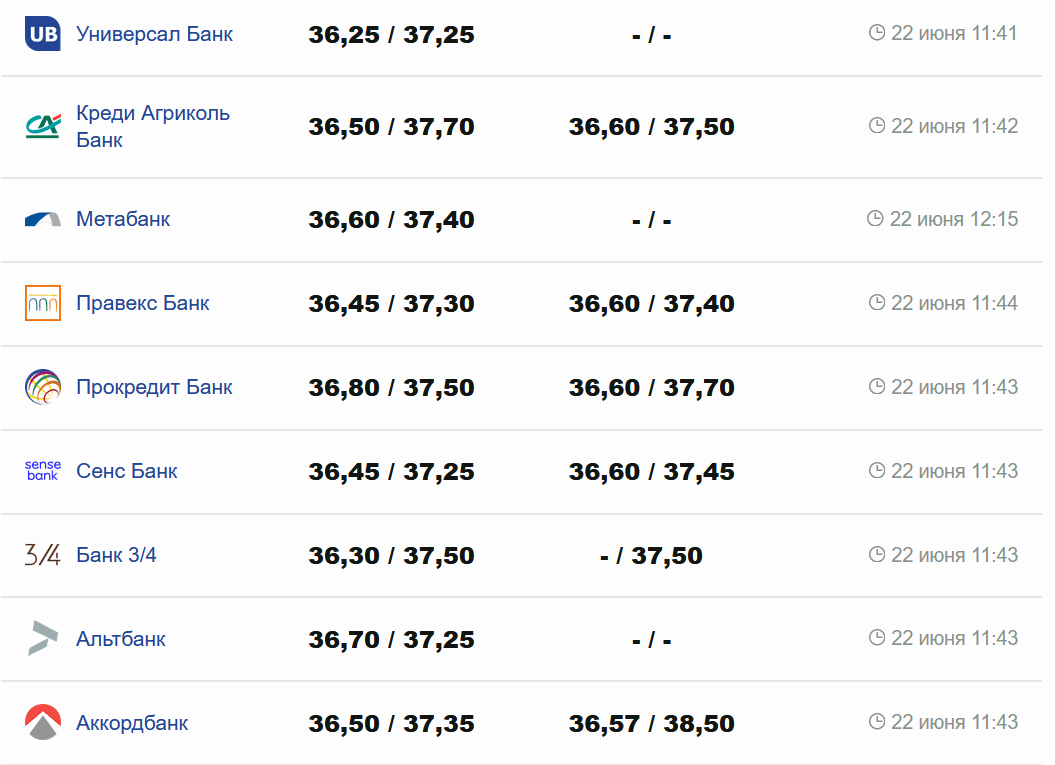Visit the Альтбанк bank link
Screen dimensions: 1055x765
(121, 639)
